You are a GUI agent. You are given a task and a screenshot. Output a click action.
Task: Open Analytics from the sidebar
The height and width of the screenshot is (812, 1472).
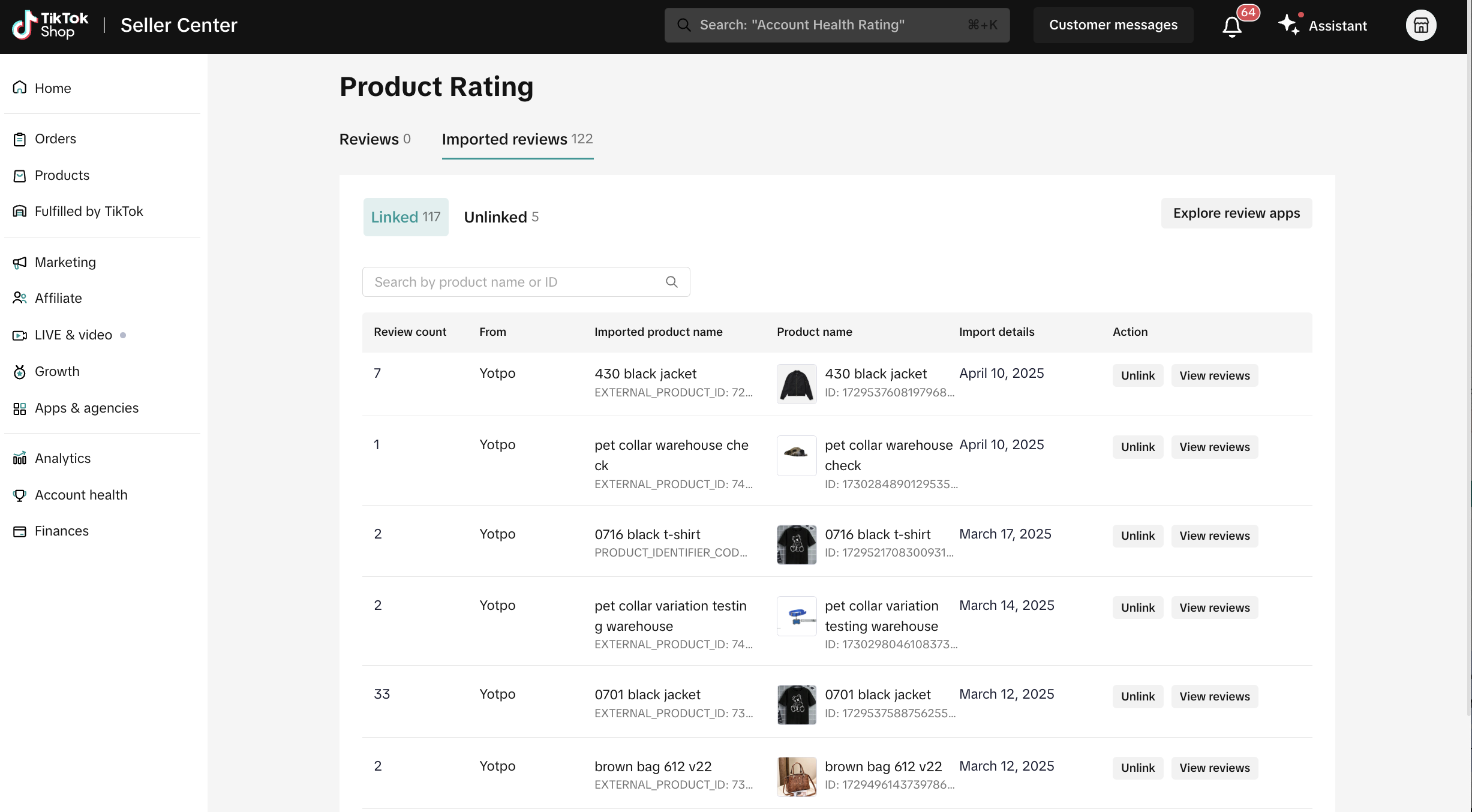(62, 459)
